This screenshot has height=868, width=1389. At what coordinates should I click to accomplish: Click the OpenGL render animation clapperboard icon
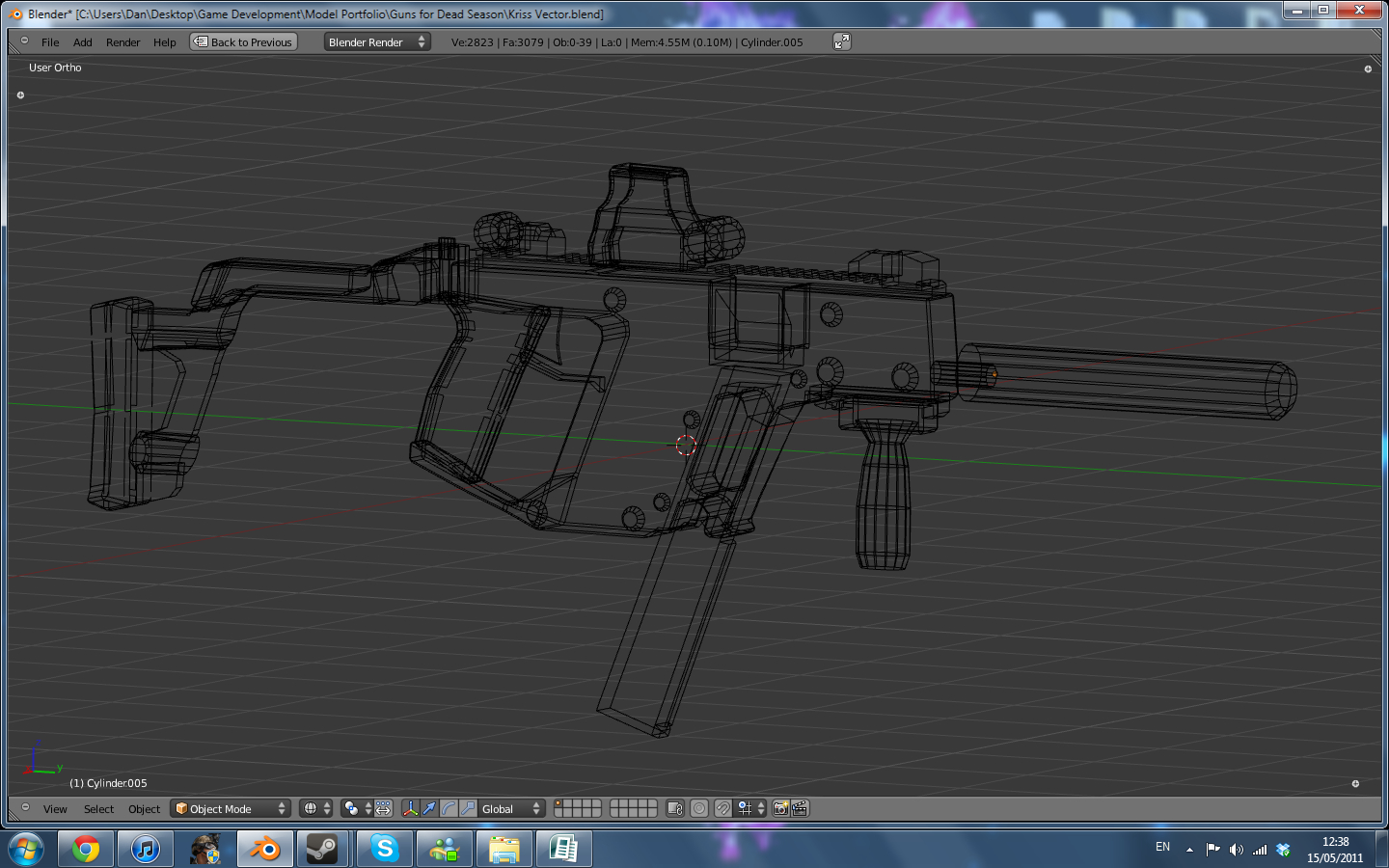800,809
